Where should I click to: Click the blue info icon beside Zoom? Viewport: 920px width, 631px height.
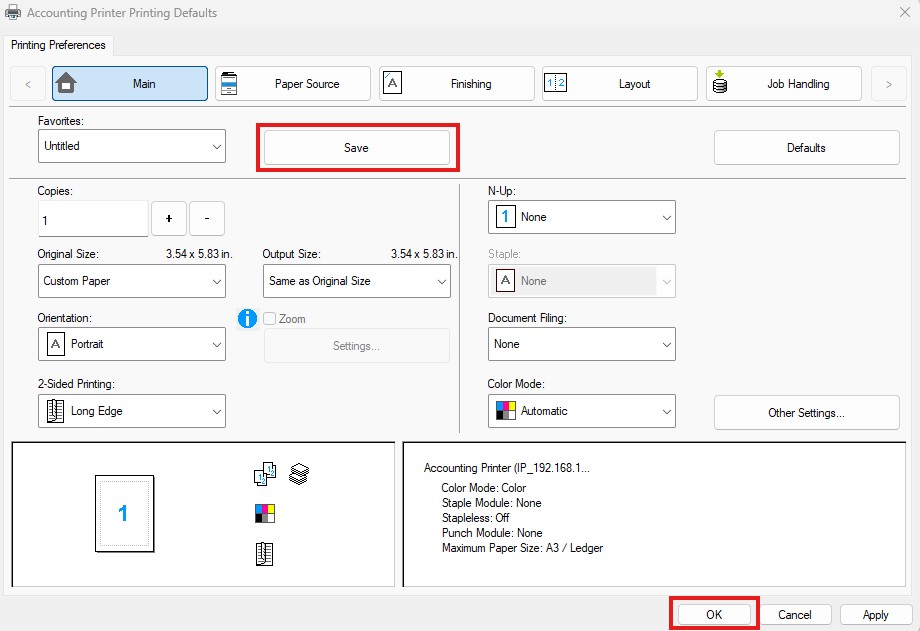pos(246,318)
